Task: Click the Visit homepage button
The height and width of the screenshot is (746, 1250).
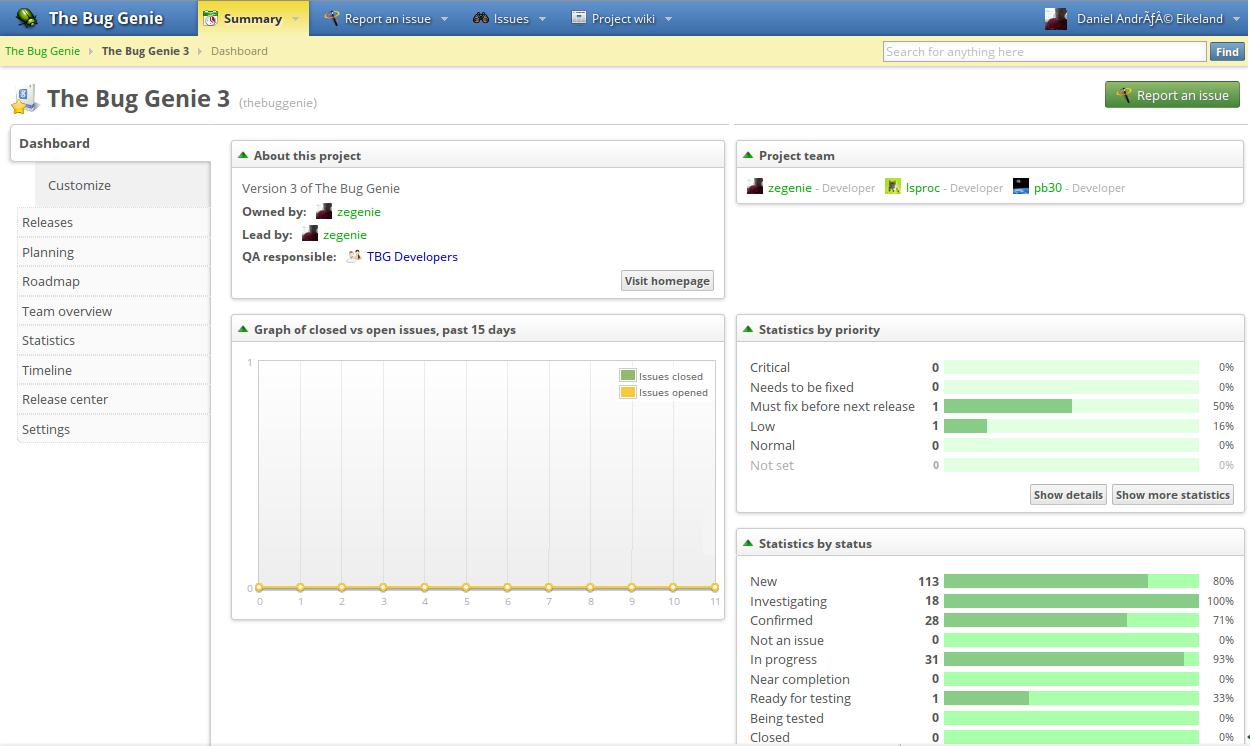Action: click(x=667, y=281)
